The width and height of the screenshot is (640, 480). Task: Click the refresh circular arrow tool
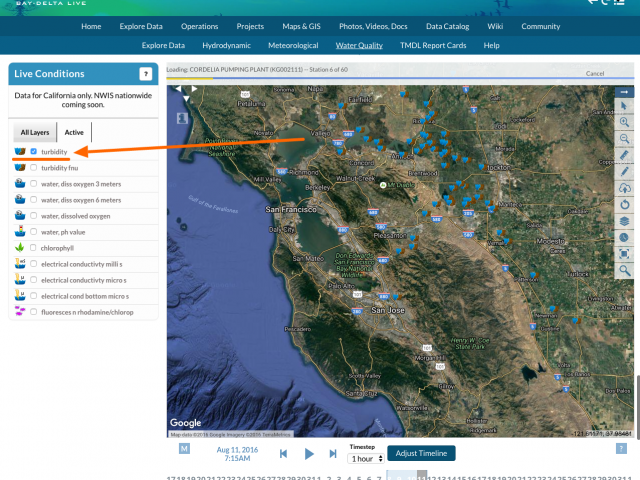pos(624,204)
